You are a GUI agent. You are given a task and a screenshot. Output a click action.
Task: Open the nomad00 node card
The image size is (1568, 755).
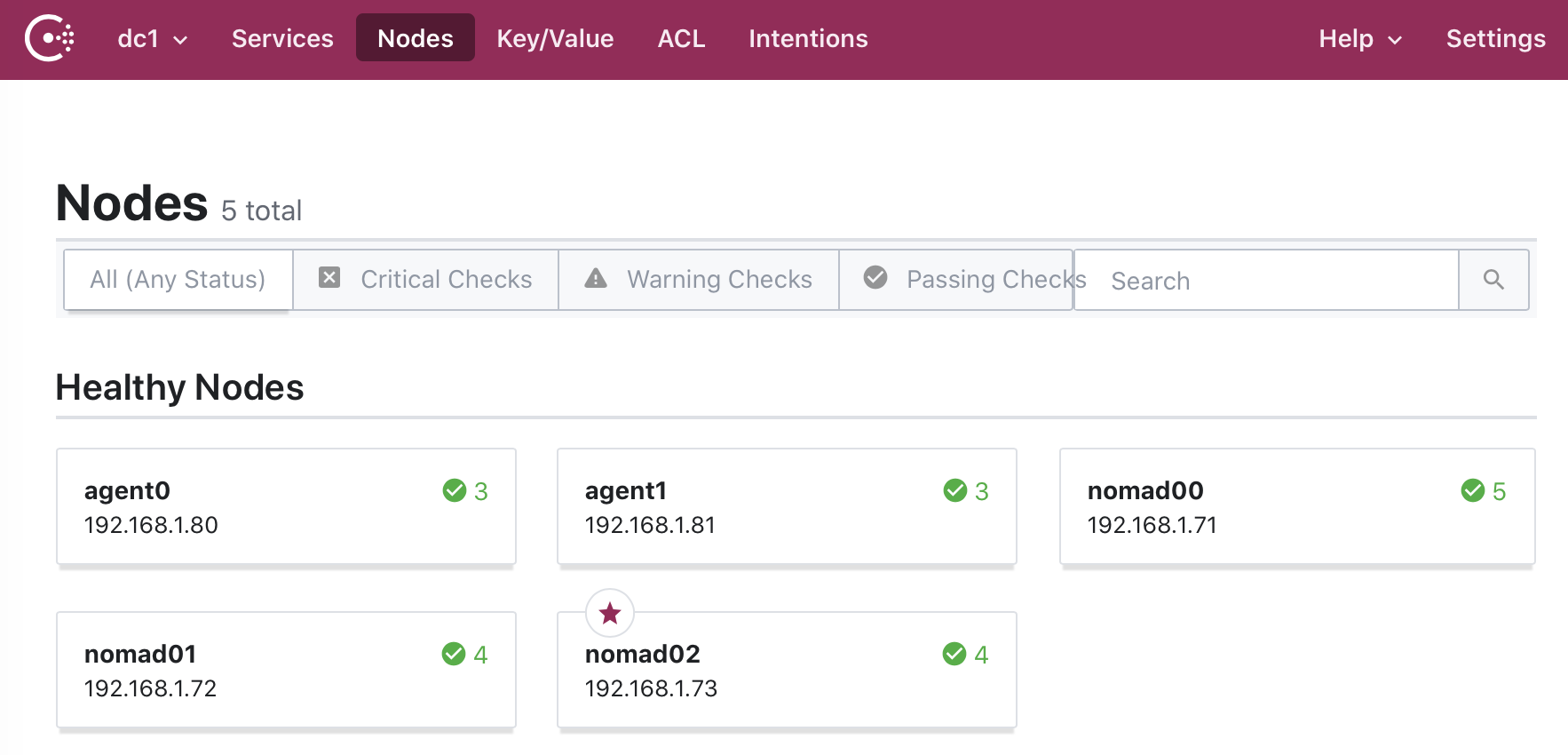click(x=1297, y=506)
